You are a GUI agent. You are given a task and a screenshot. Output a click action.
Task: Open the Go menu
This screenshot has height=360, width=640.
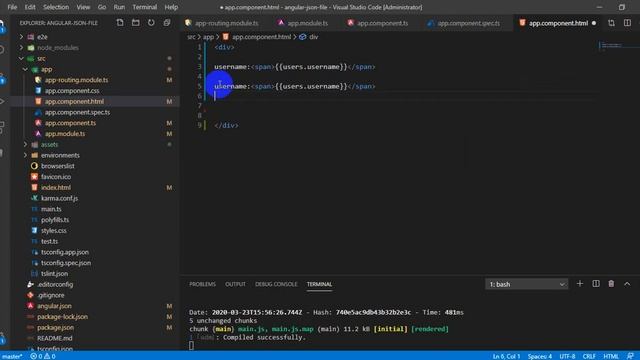pyautogui.click(x=102, y=7)
